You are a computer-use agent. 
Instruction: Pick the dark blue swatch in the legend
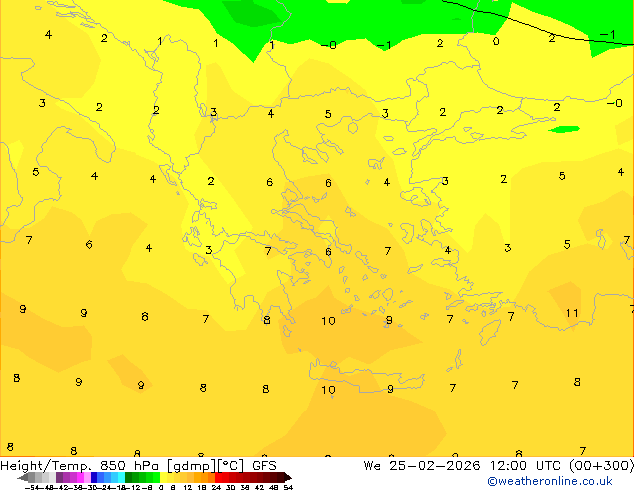(94, 477)
